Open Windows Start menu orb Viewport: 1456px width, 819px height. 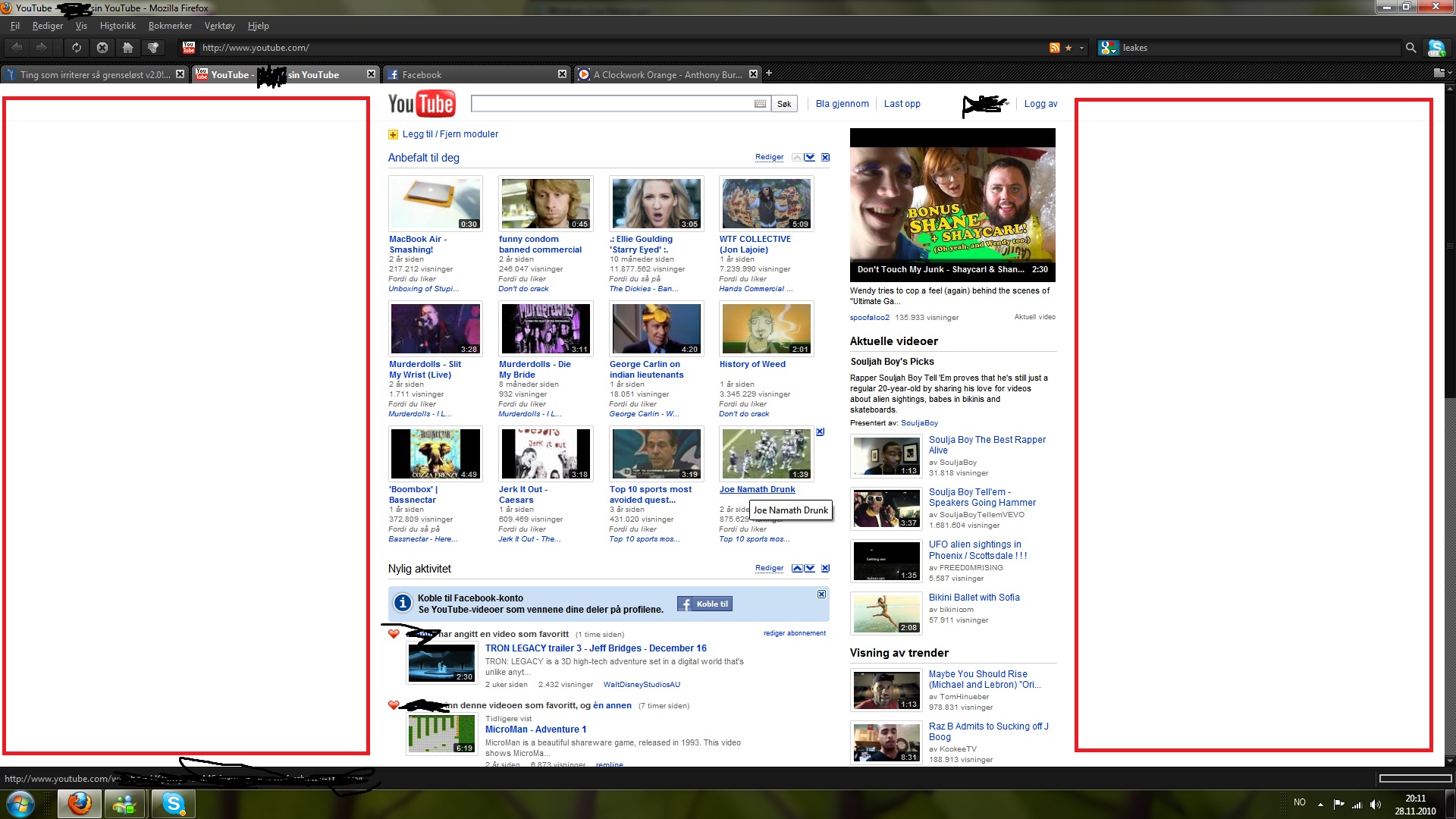click(x=20, y=804)
